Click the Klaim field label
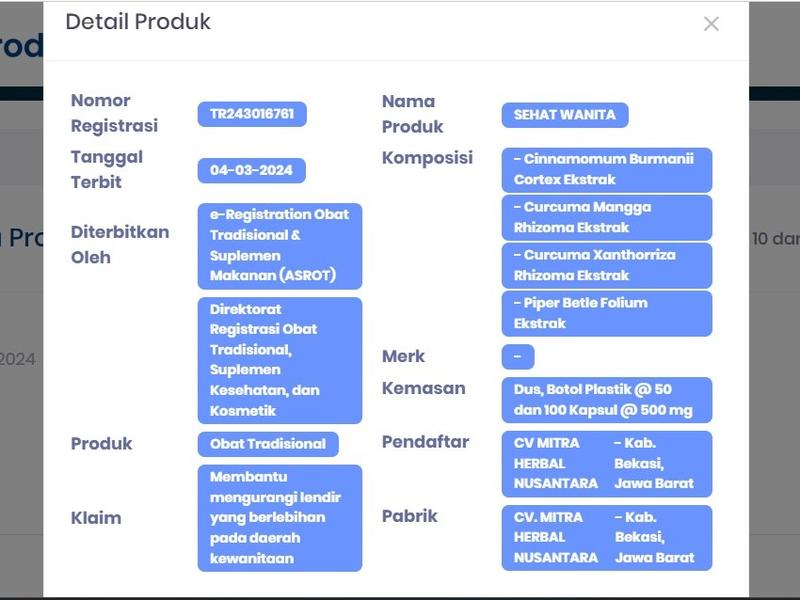This screenshot has height=600, width=800. point(96,518)
